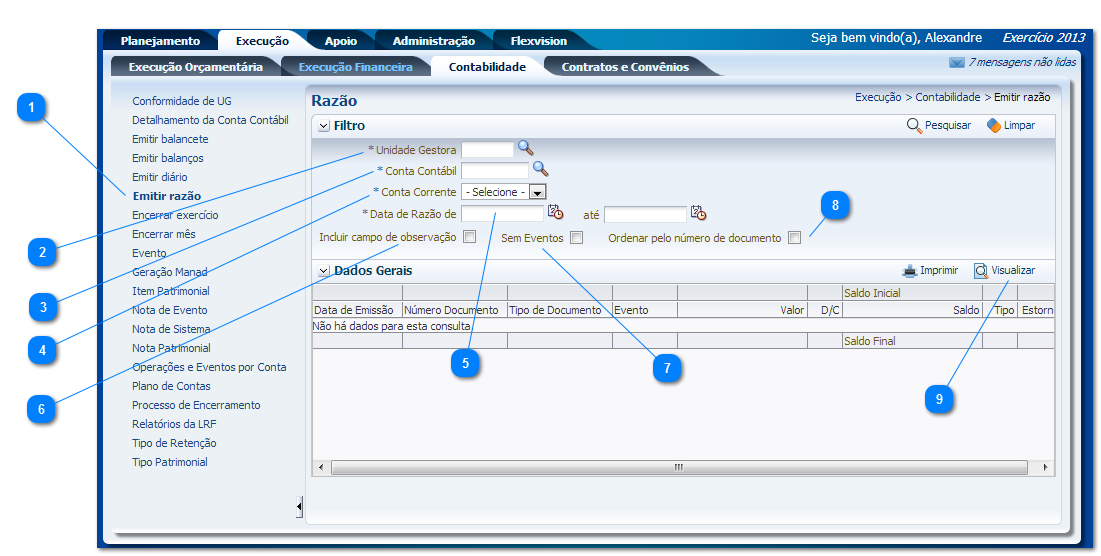Viewport: 1101px width, 556px height.
Task: Open the Contratos e Convênios tab
Action: pyautogui.click(x=625, y=67)
